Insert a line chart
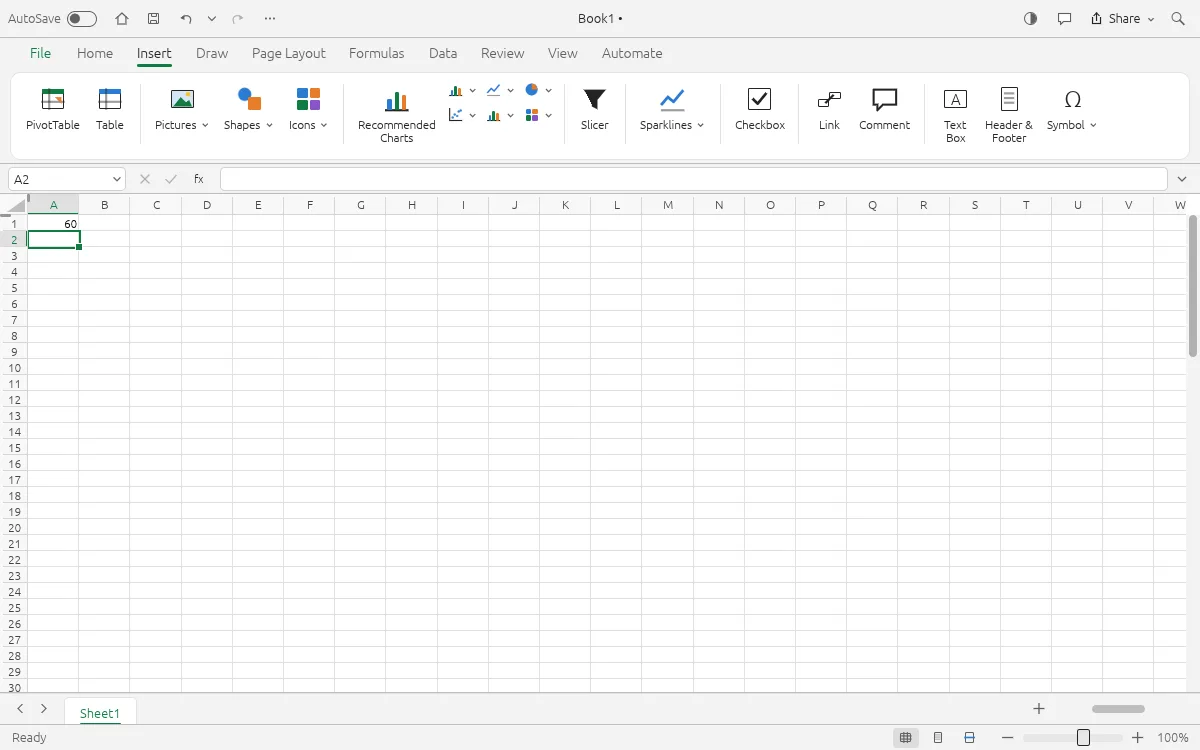 pyautogui.click(x=494, y=90)
